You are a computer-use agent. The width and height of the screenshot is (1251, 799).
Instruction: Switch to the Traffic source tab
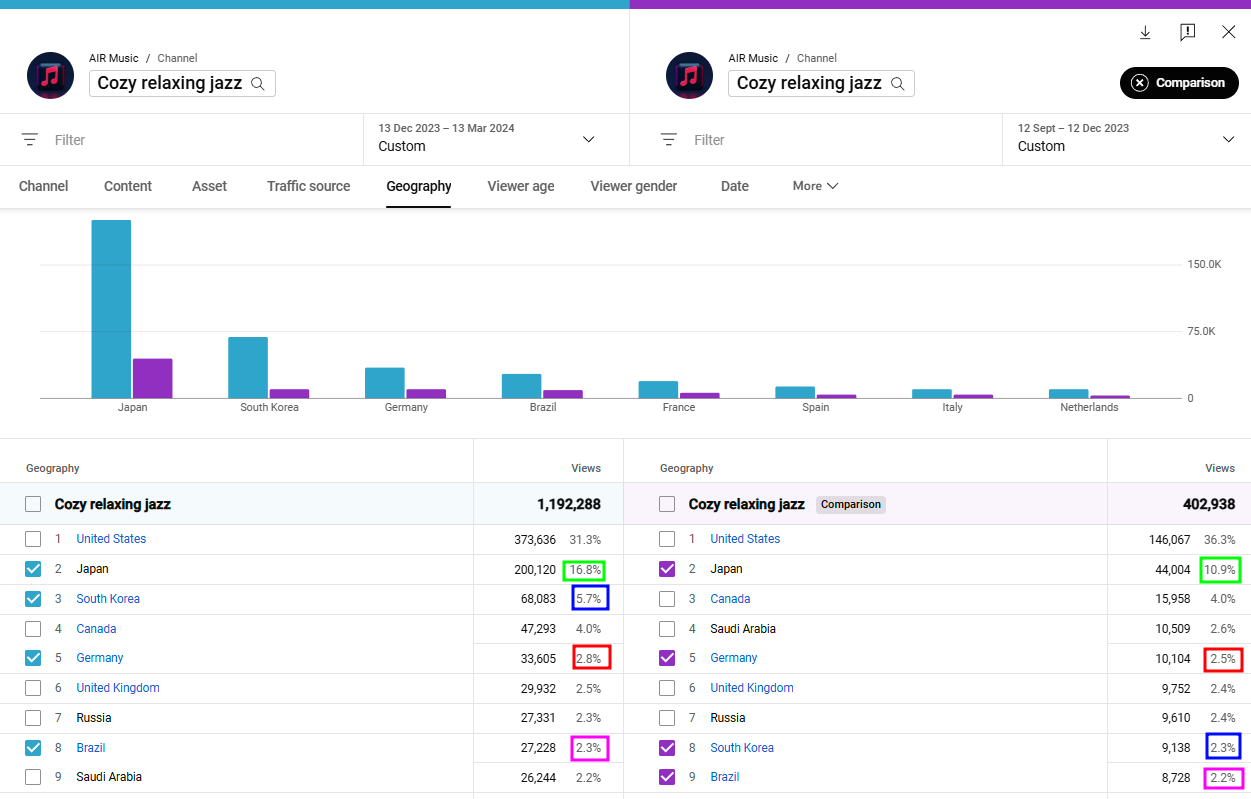coord(308,186)
